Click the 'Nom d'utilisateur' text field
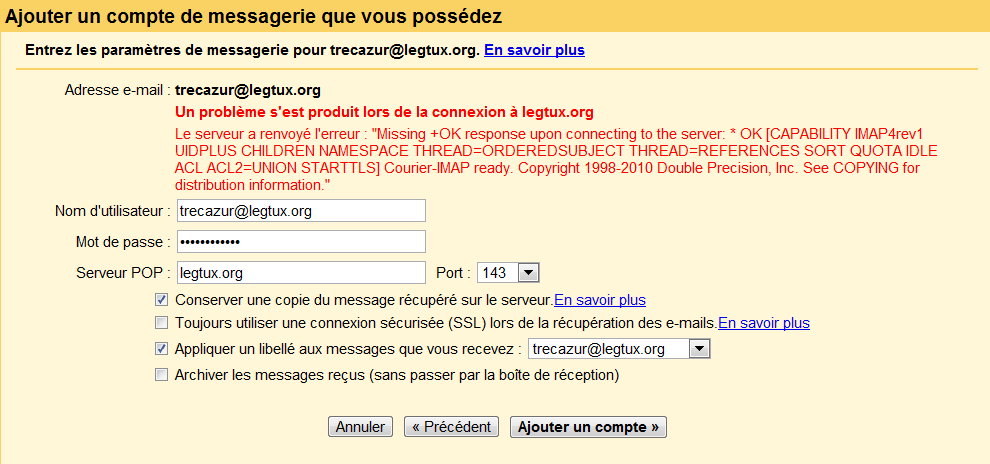Viewport: 990px width, 464px height. click(x=301, y=211)
